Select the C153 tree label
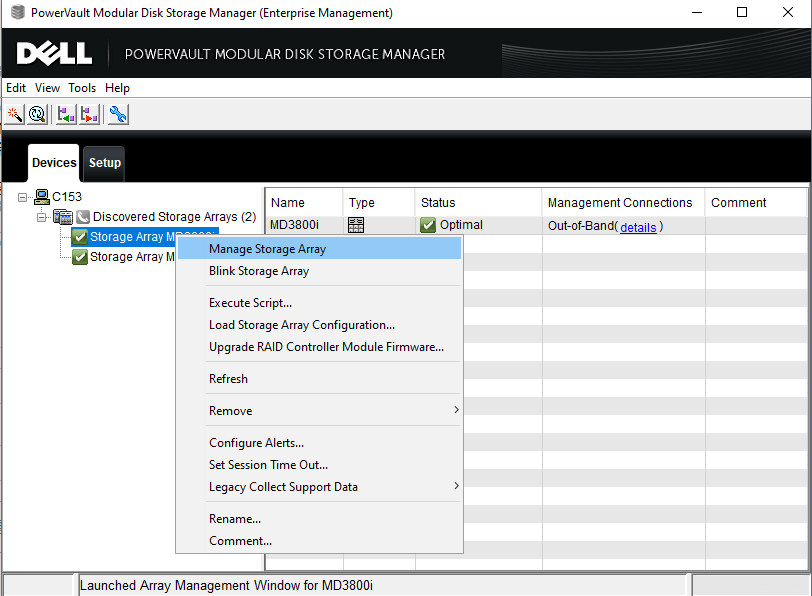 pos(67,197)
